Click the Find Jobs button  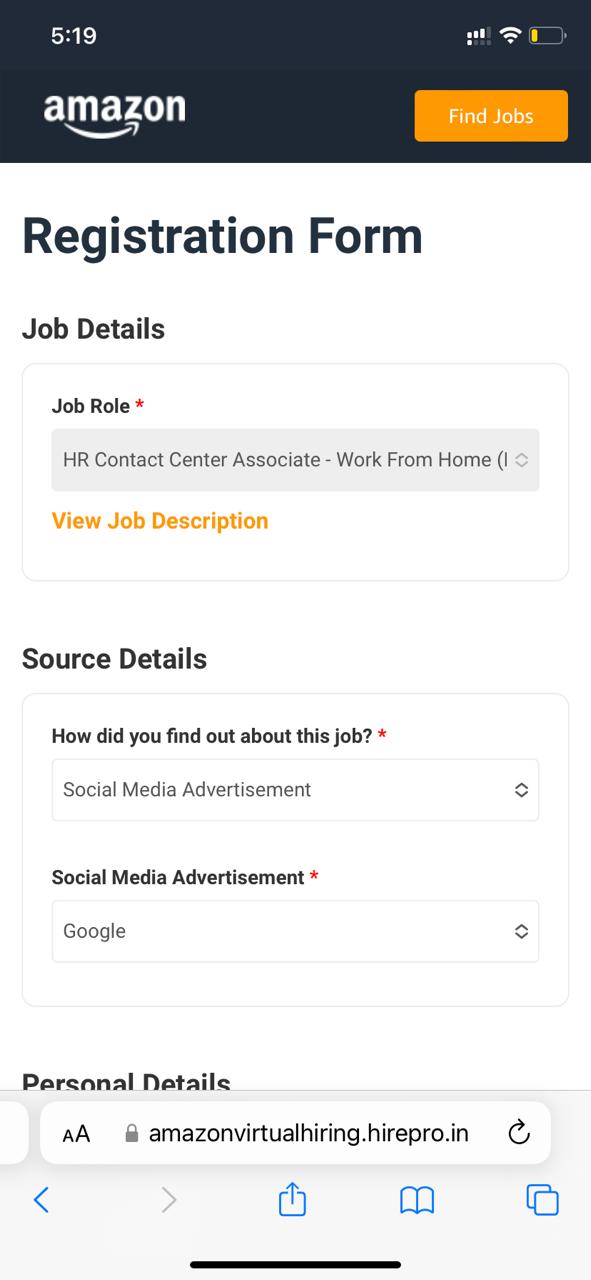pyautogui.click(x=491, y=116)
